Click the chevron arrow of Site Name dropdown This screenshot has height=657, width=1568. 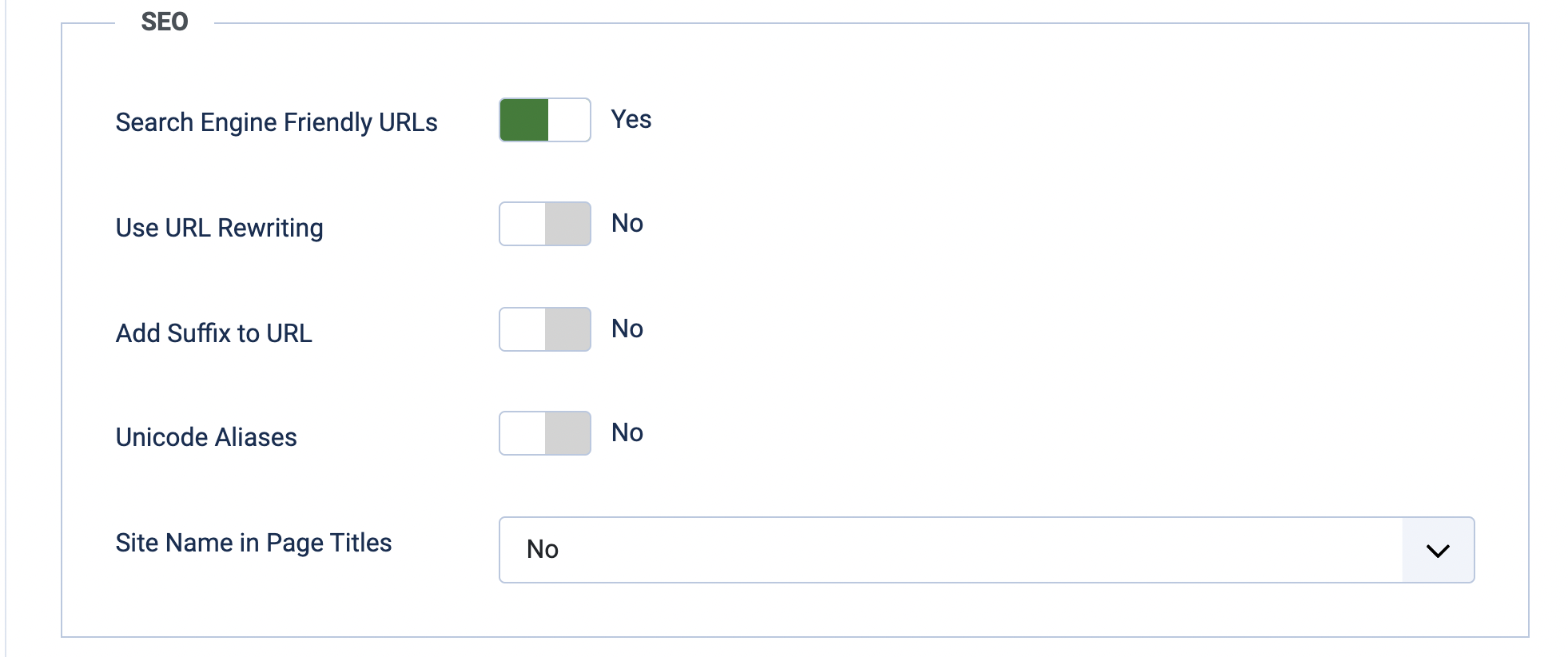[x=1438, y=551]
